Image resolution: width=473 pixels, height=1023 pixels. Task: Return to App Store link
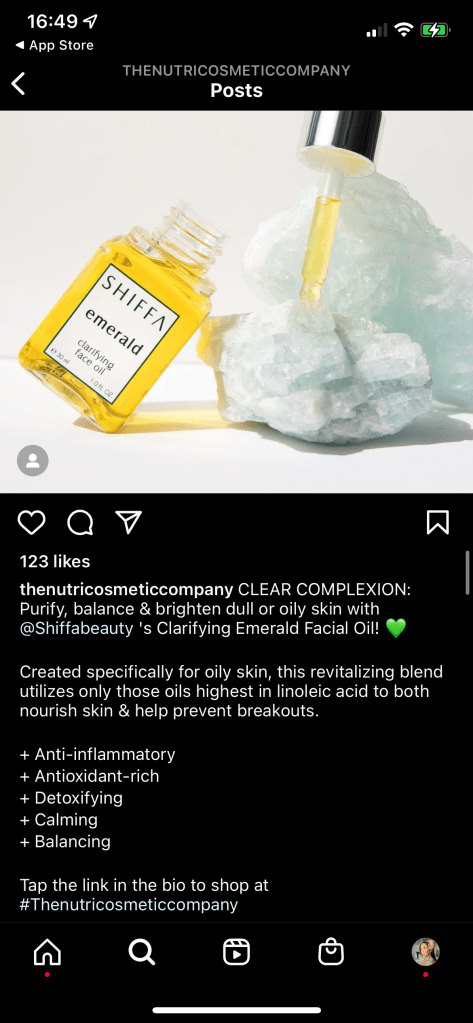[54, 45]
